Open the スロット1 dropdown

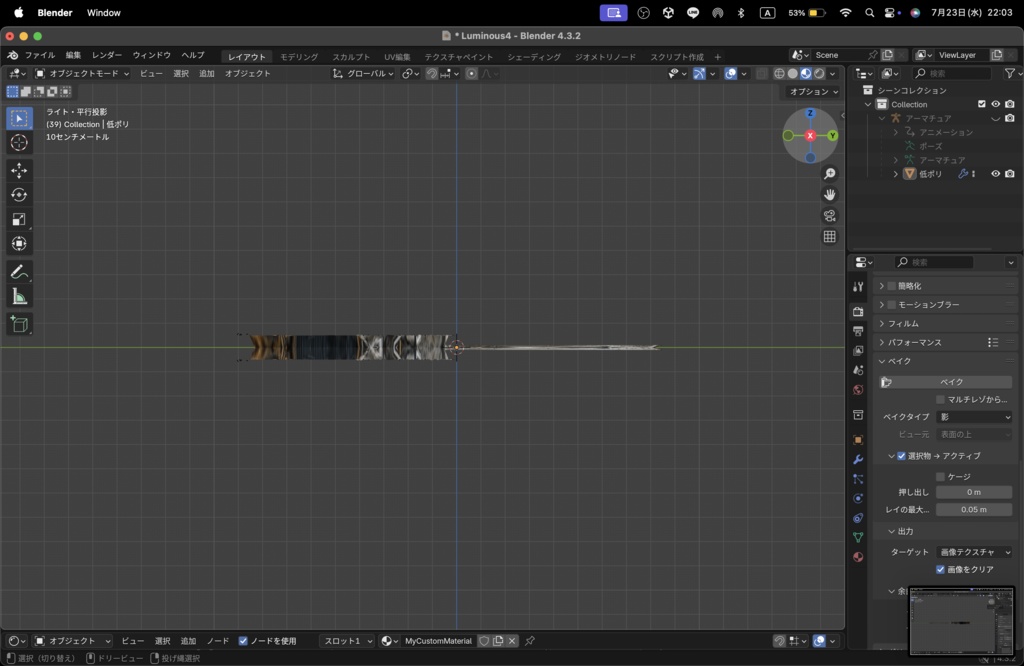click(347, 641)
